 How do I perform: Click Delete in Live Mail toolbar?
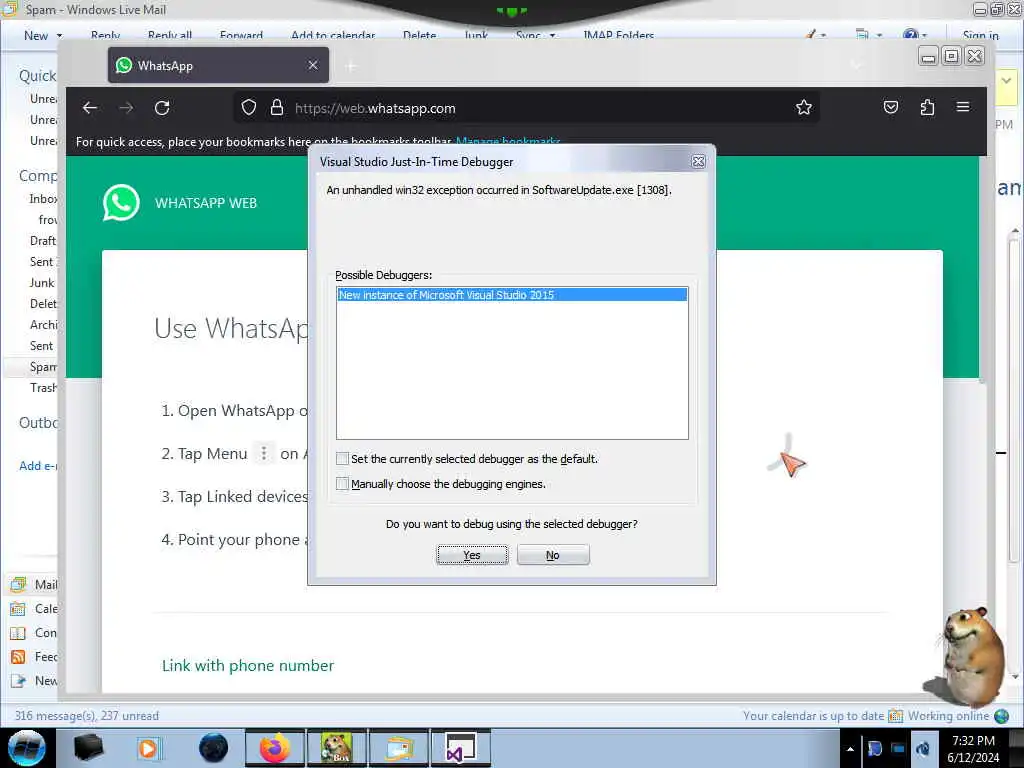pos(419,35)
